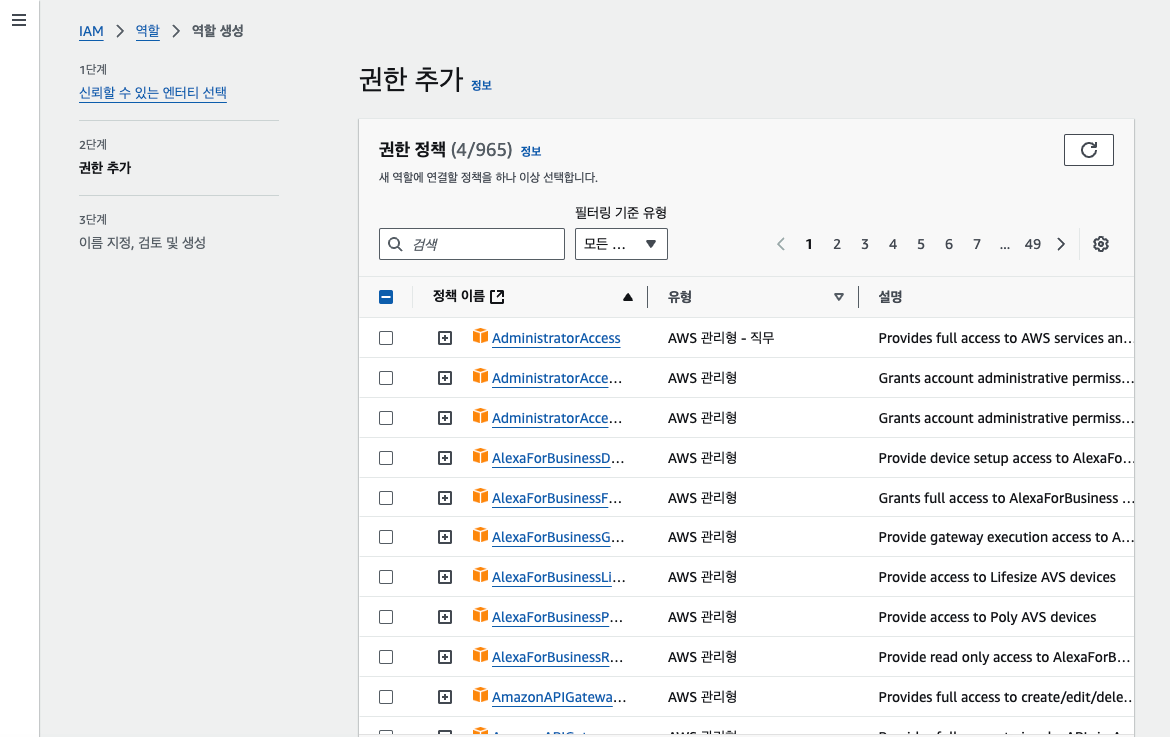The width and height of the screenshot is (1170, 737).
Task: Tick the AlexaForBusinessG… policy checkbox
Action: 386,537
